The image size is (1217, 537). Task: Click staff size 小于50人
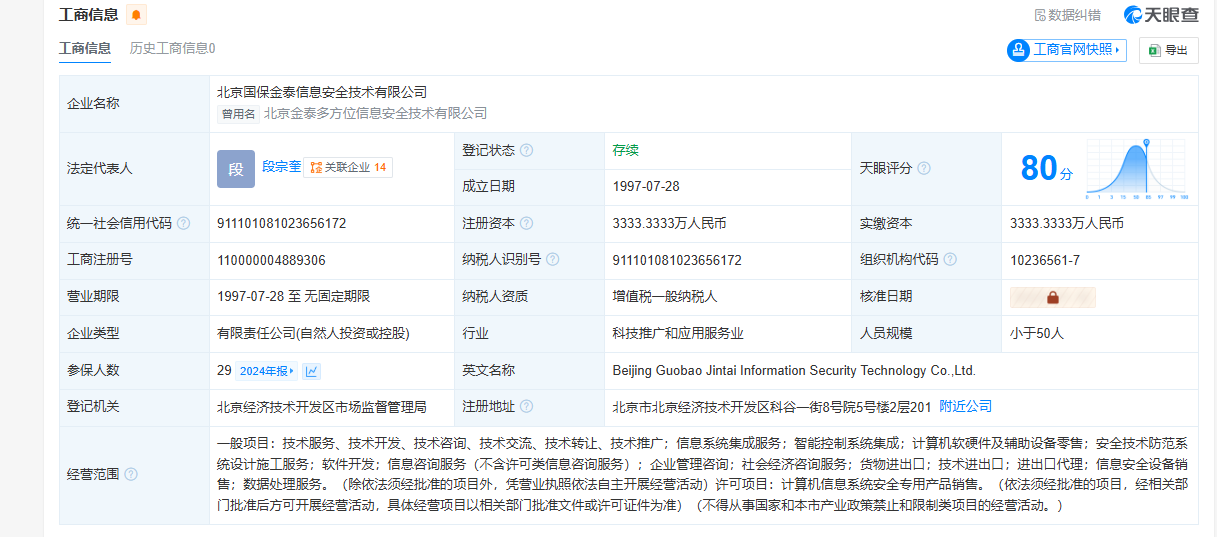click(x=1037, y=333)
